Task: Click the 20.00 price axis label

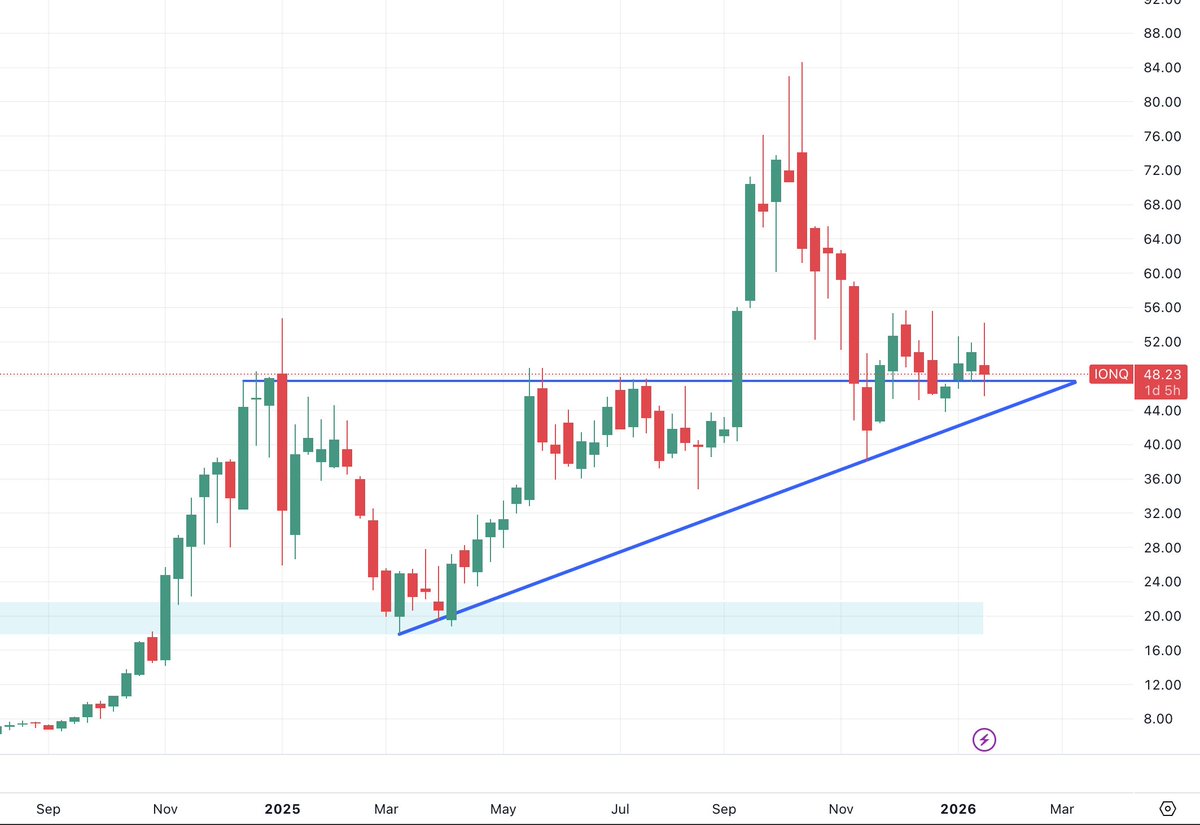Action: click(x=1162, y=616)
